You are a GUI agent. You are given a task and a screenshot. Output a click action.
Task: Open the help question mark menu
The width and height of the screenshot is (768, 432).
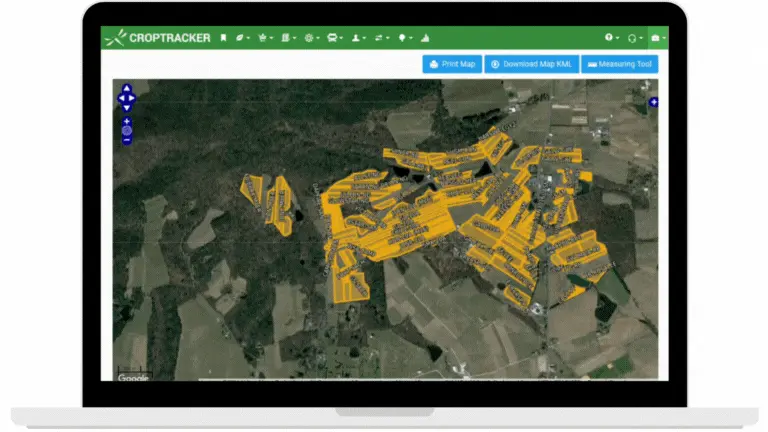[612, 37]
